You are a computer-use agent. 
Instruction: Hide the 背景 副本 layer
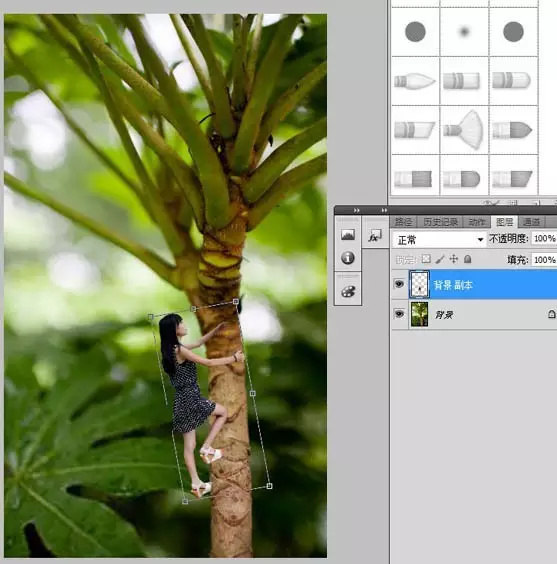(x=399, y=285)
